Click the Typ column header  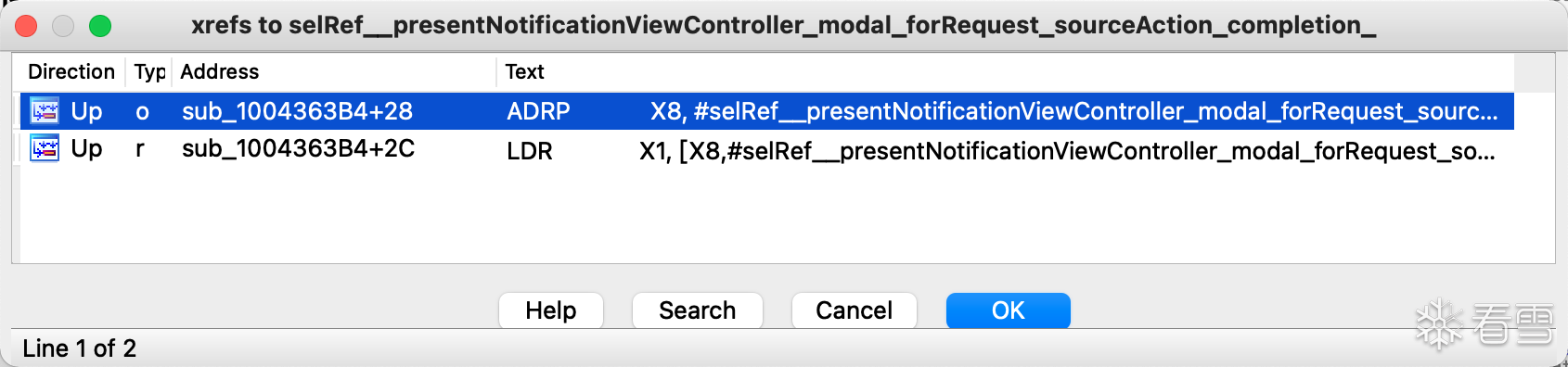148,71
